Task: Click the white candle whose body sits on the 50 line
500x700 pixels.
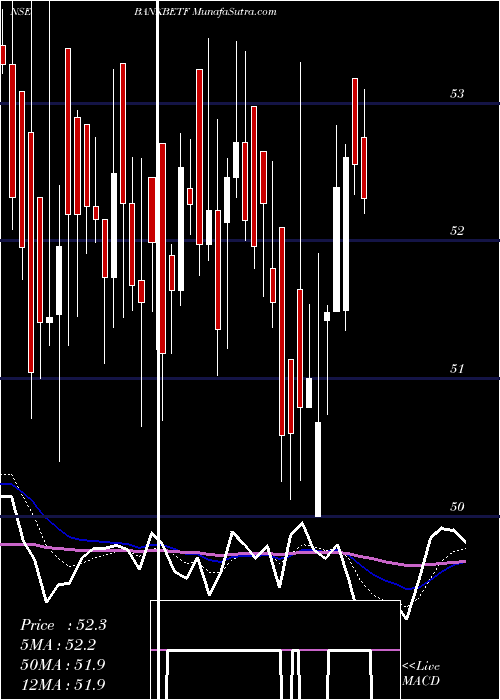Action: tap(318, 469)
